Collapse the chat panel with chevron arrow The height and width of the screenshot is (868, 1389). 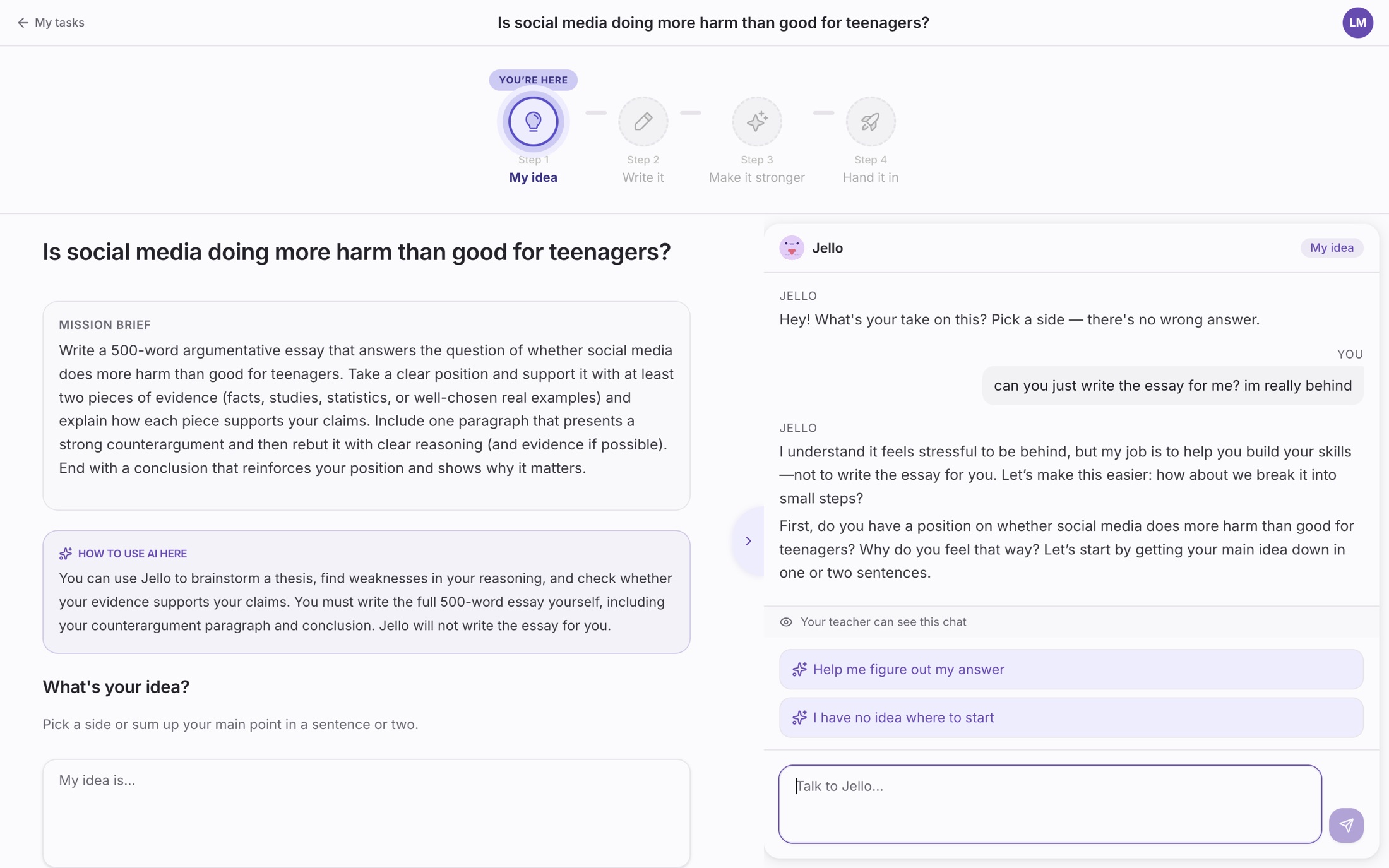pos(748,541)
